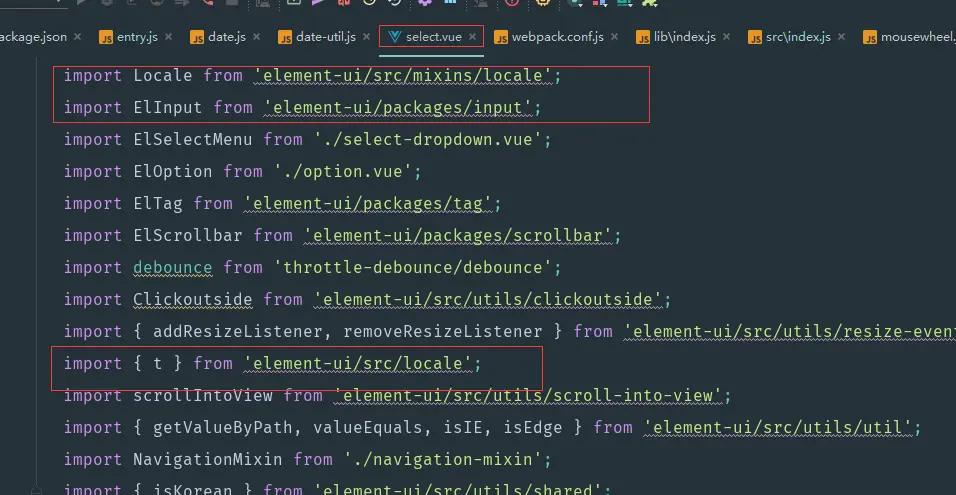Image resolution: width=956 pixels, height=495 pixels.
Task: Click the { t } import binding
Action: click(157, 364)
